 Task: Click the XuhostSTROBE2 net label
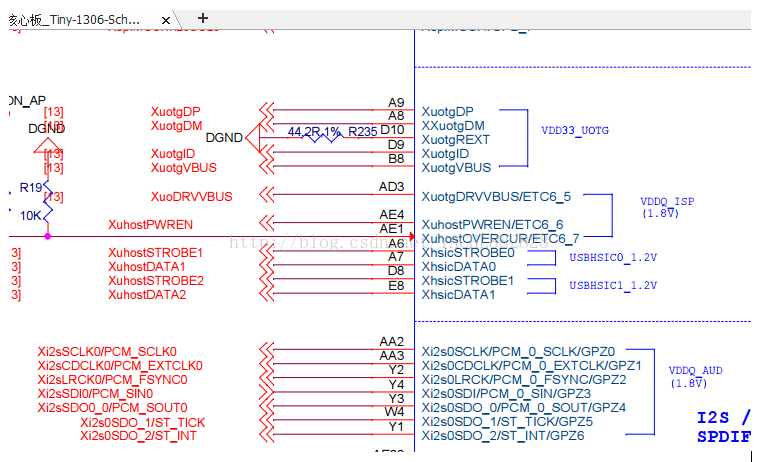coord(156,281)
